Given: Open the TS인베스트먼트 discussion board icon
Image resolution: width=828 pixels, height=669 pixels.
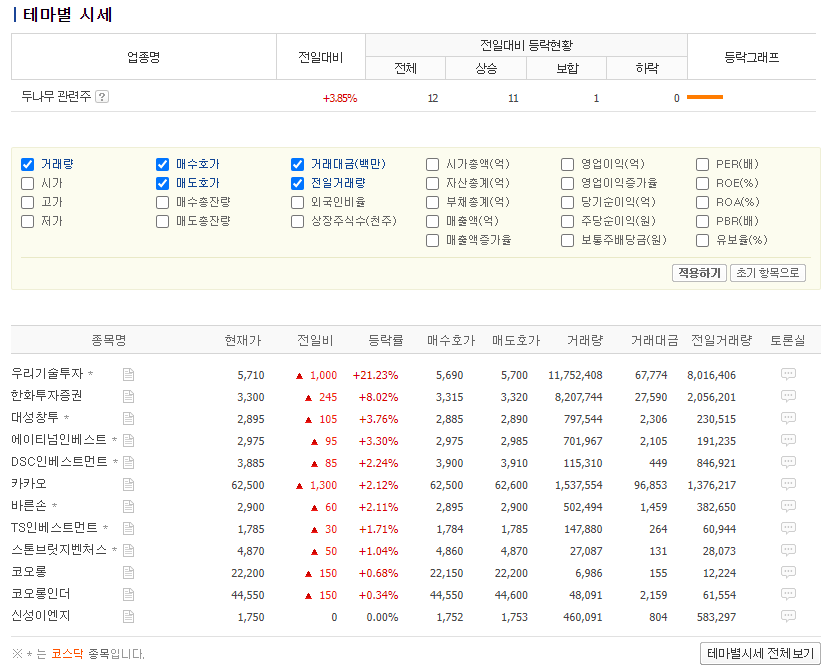Looking at the screenshot, I should click(788, 528).
